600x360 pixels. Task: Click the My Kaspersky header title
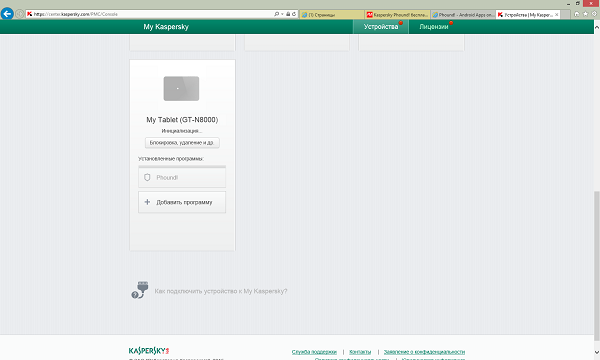(166, 27)
